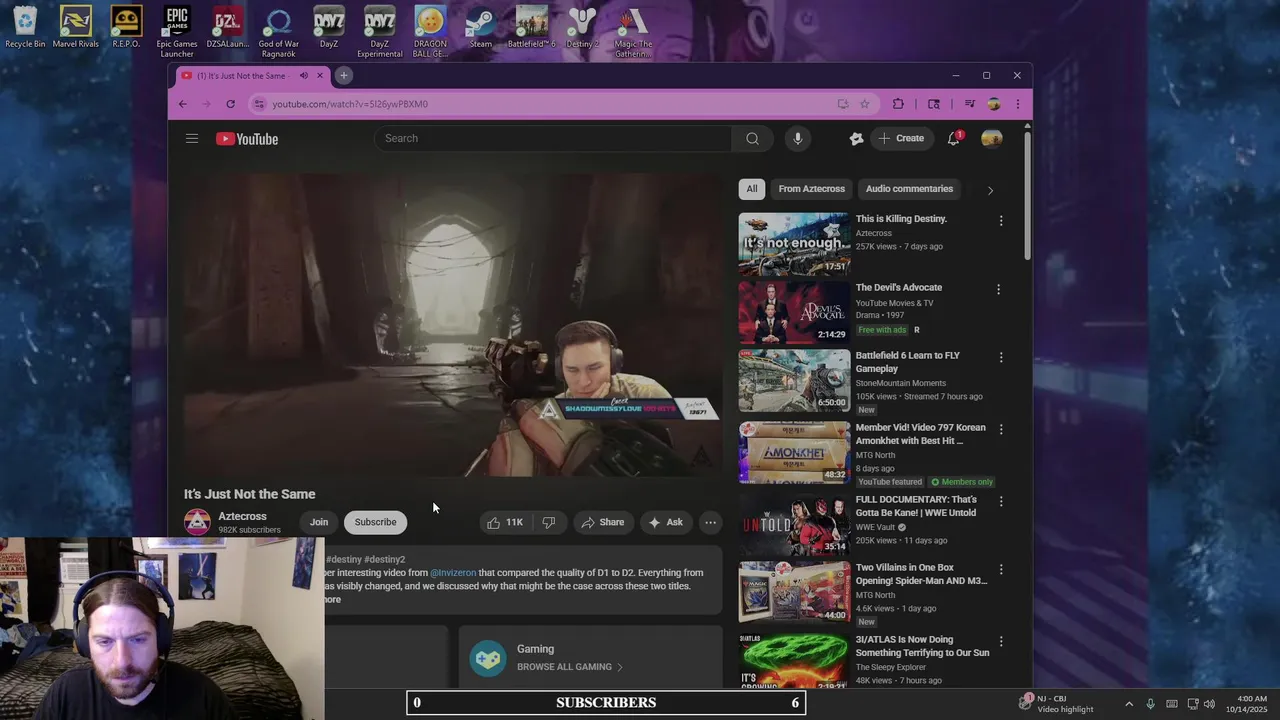Click the Ask AI button
Image resolution: width=1280 pixels, height=720 pixels.
666,522
